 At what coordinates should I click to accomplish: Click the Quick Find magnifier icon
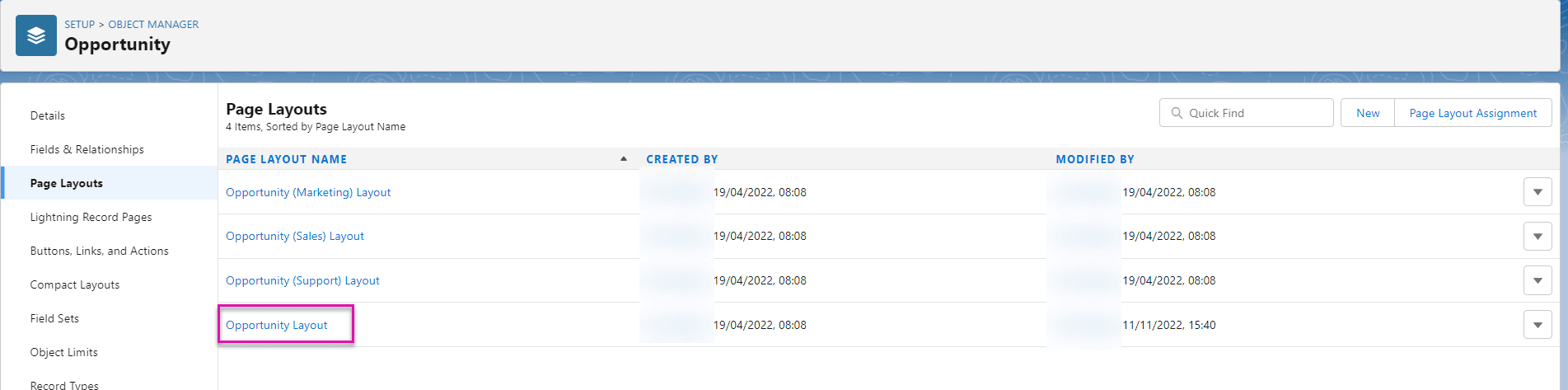pyautogui.click(x=1177, y=113)
